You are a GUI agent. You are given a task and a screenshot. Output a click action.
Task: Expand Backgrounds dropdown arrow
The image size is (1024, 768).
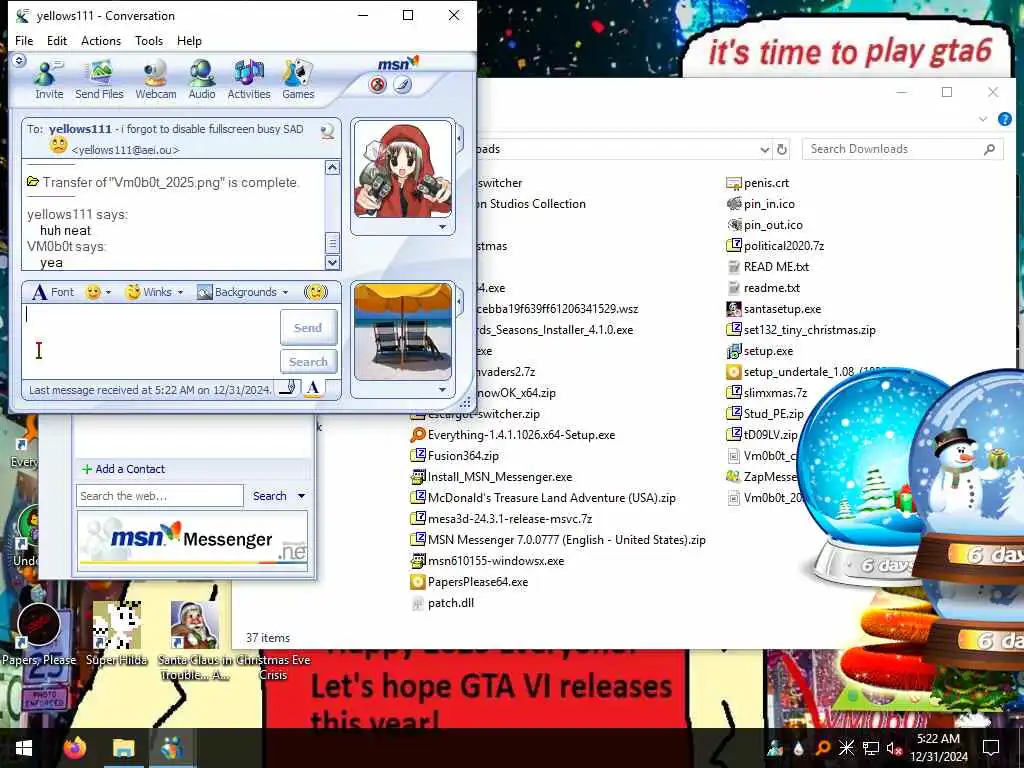pyautogui.click(x=285, y=293)
